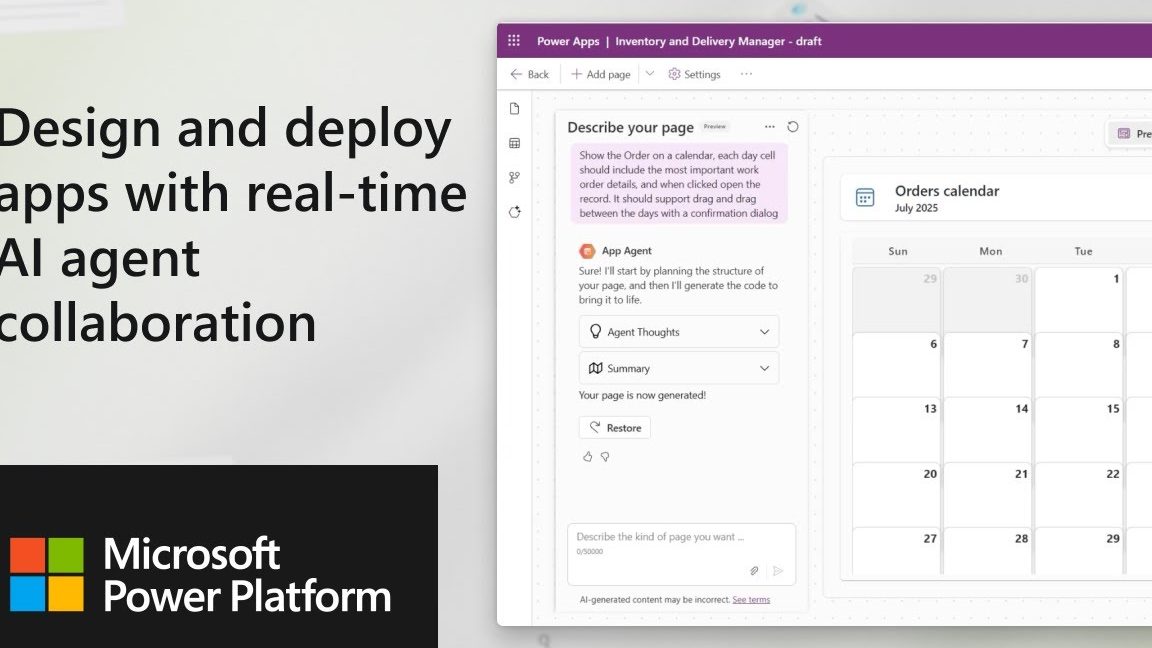Screen dimensions: 1152x648
Task: Select calendar day 20
Action: (x=896, y=494)
